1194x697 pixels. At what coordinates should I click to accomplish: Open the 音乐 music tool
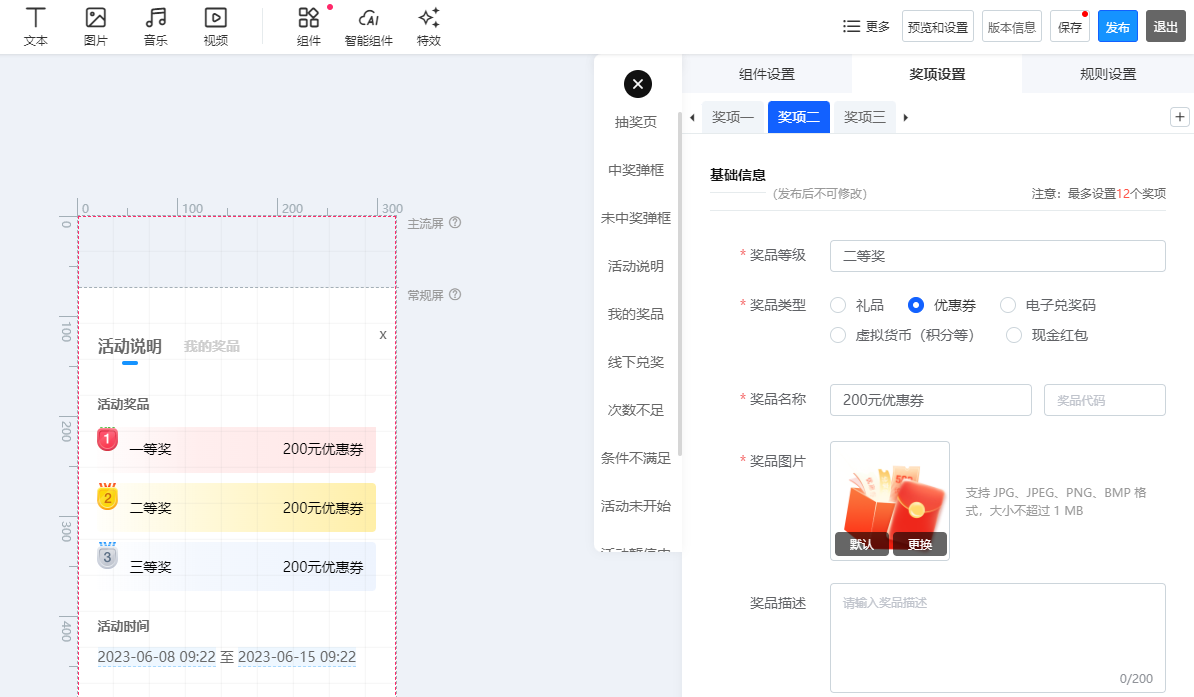[155, 18]
